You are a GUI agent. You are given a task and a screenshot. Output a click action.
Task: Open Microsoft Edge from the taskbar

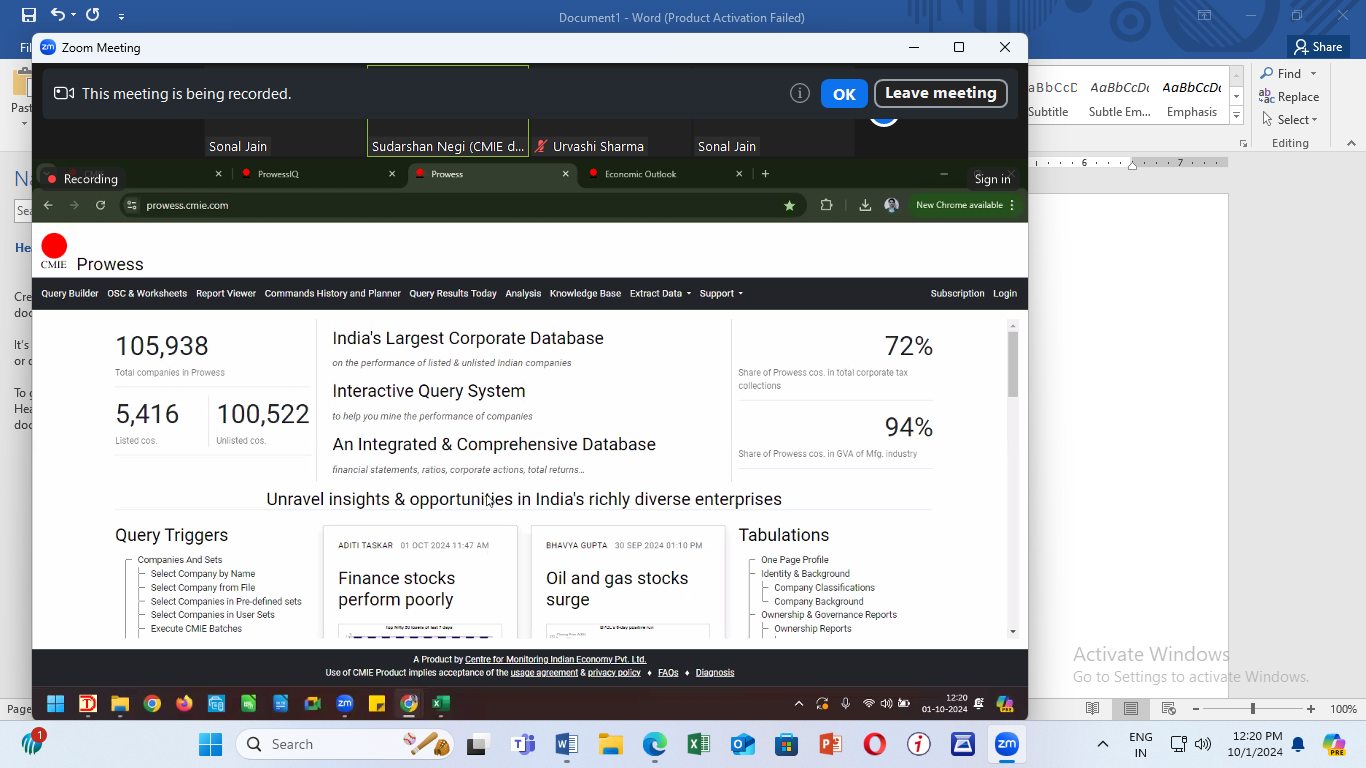pyautogui.click(x=654, y=744)
